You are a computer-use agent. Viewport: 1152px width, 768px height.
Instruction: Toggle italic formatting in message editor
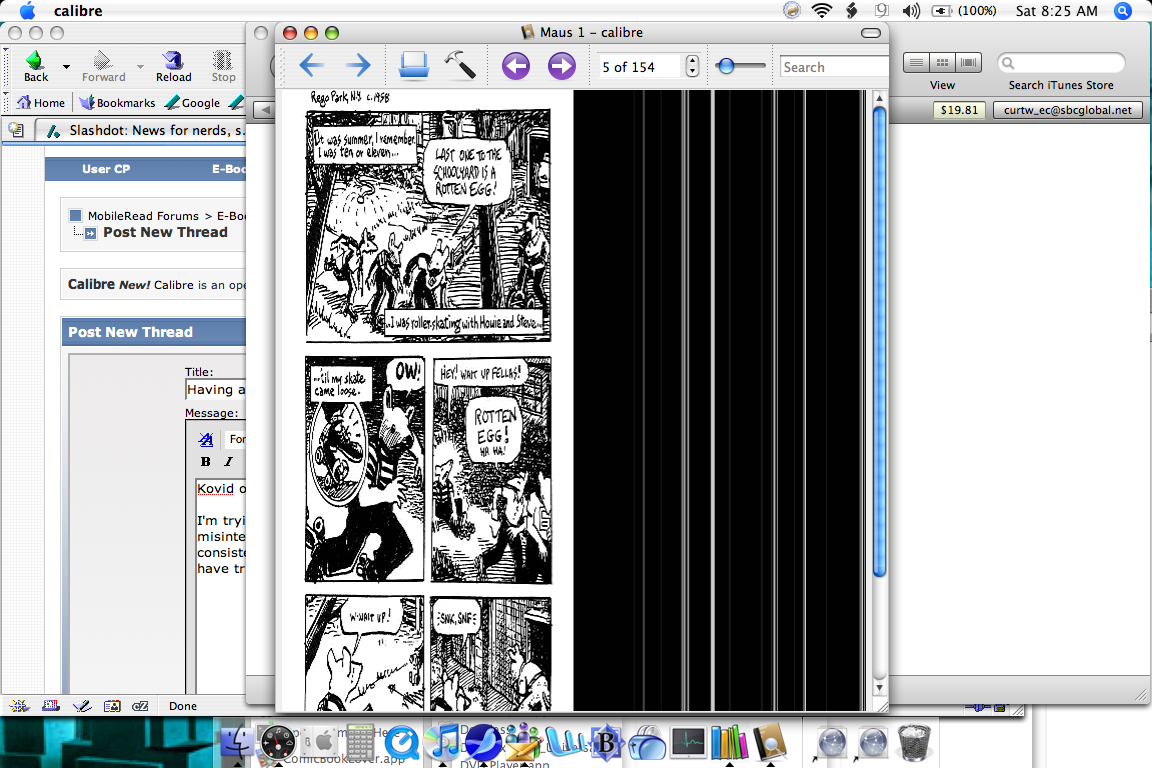click(x=228, y=462)
